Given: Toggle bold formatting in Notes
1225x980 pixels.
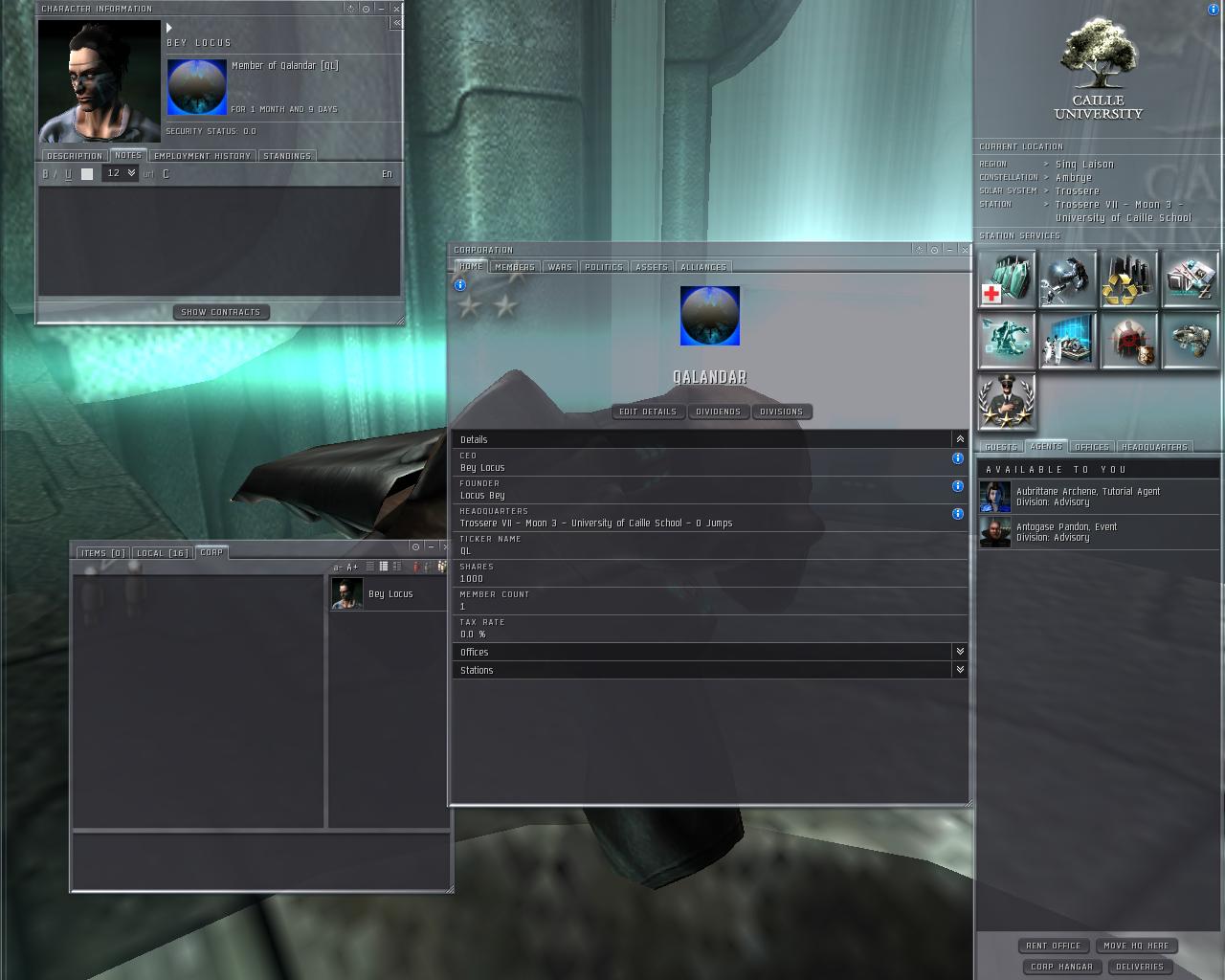Looking at the screenshot, I should pos(45,174).
